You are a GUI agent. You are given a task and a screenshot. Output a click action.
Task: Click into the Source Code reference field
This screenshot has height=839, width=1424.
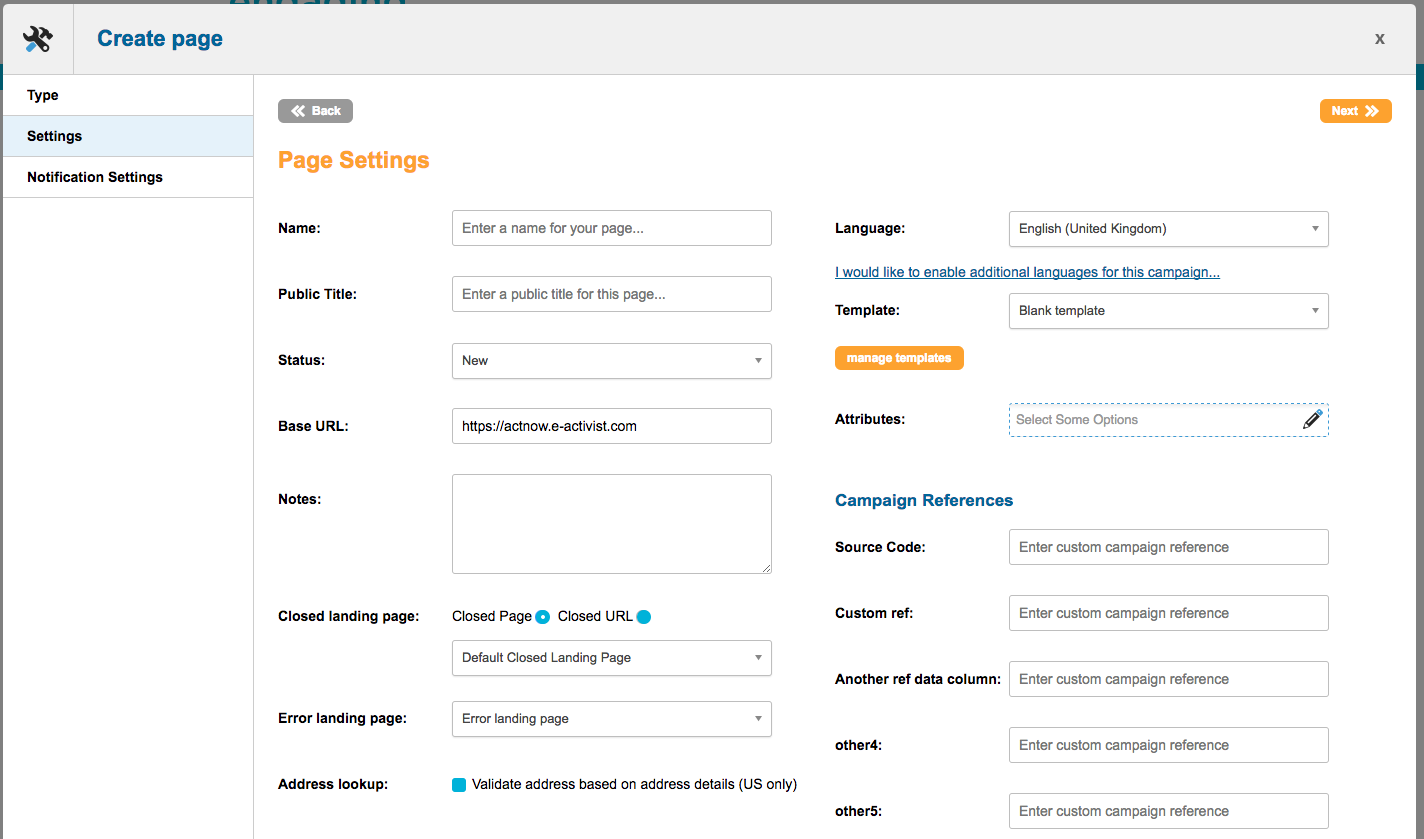(x=1168, y=547)
